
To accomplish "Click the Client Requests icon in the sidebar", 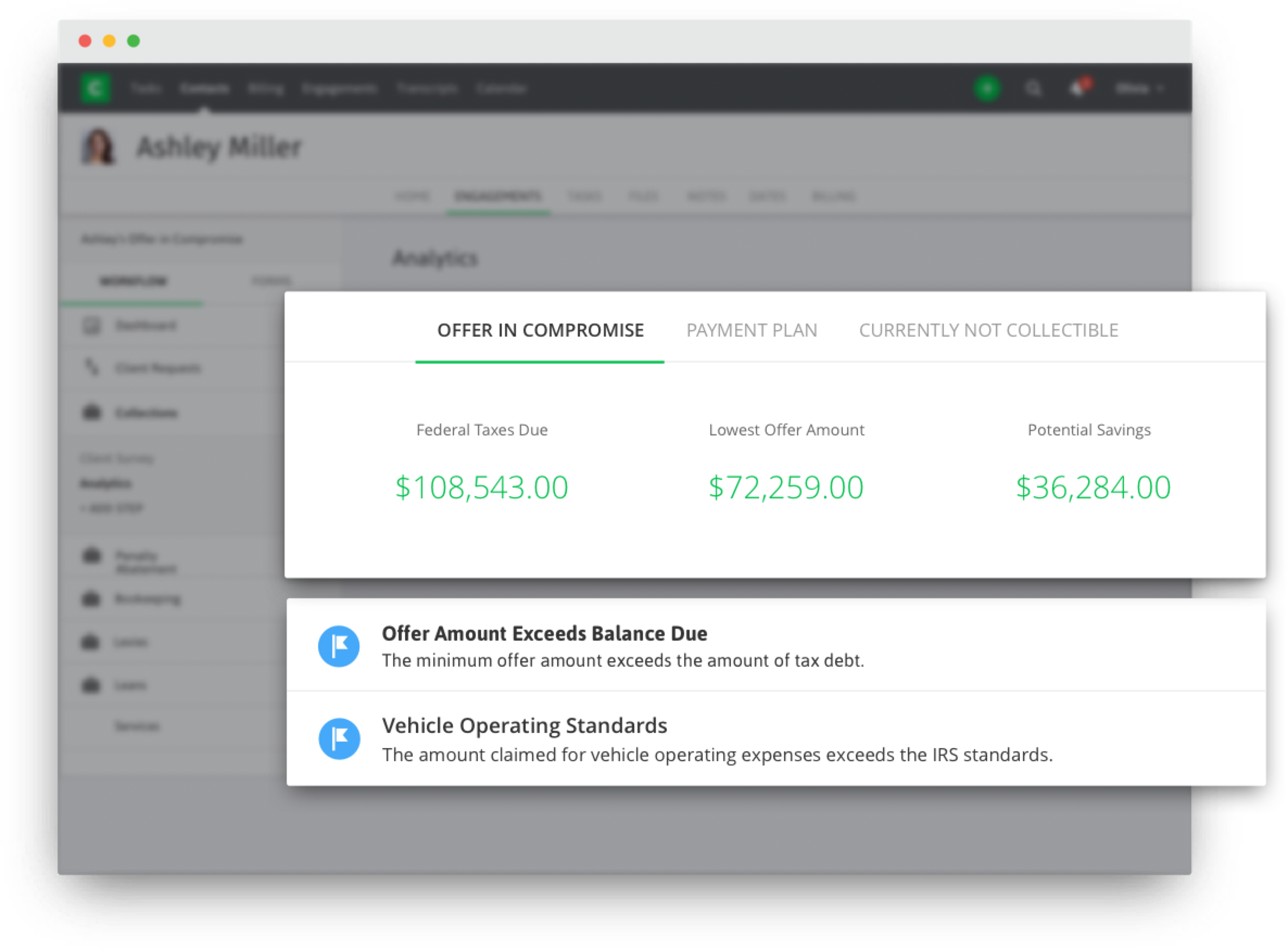I will coord(91,367).
